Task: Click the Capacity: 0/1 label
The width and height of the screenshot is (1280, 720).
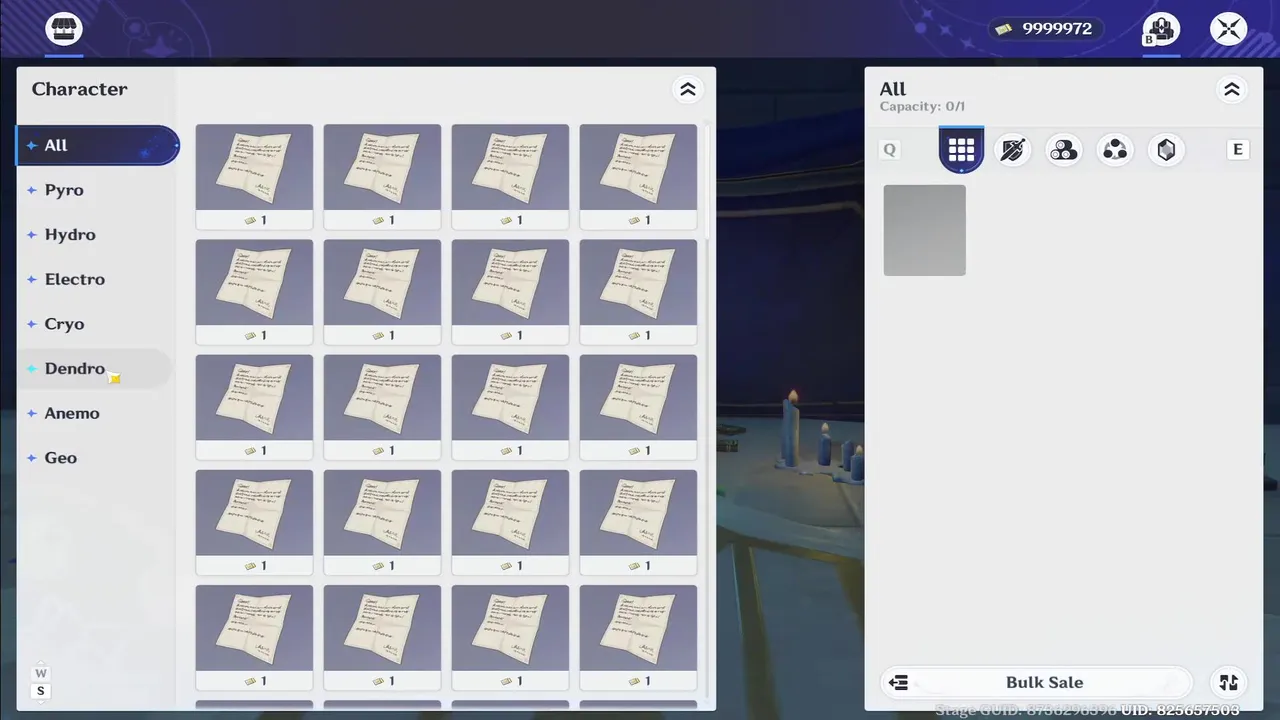Action: tap(922, 107)
